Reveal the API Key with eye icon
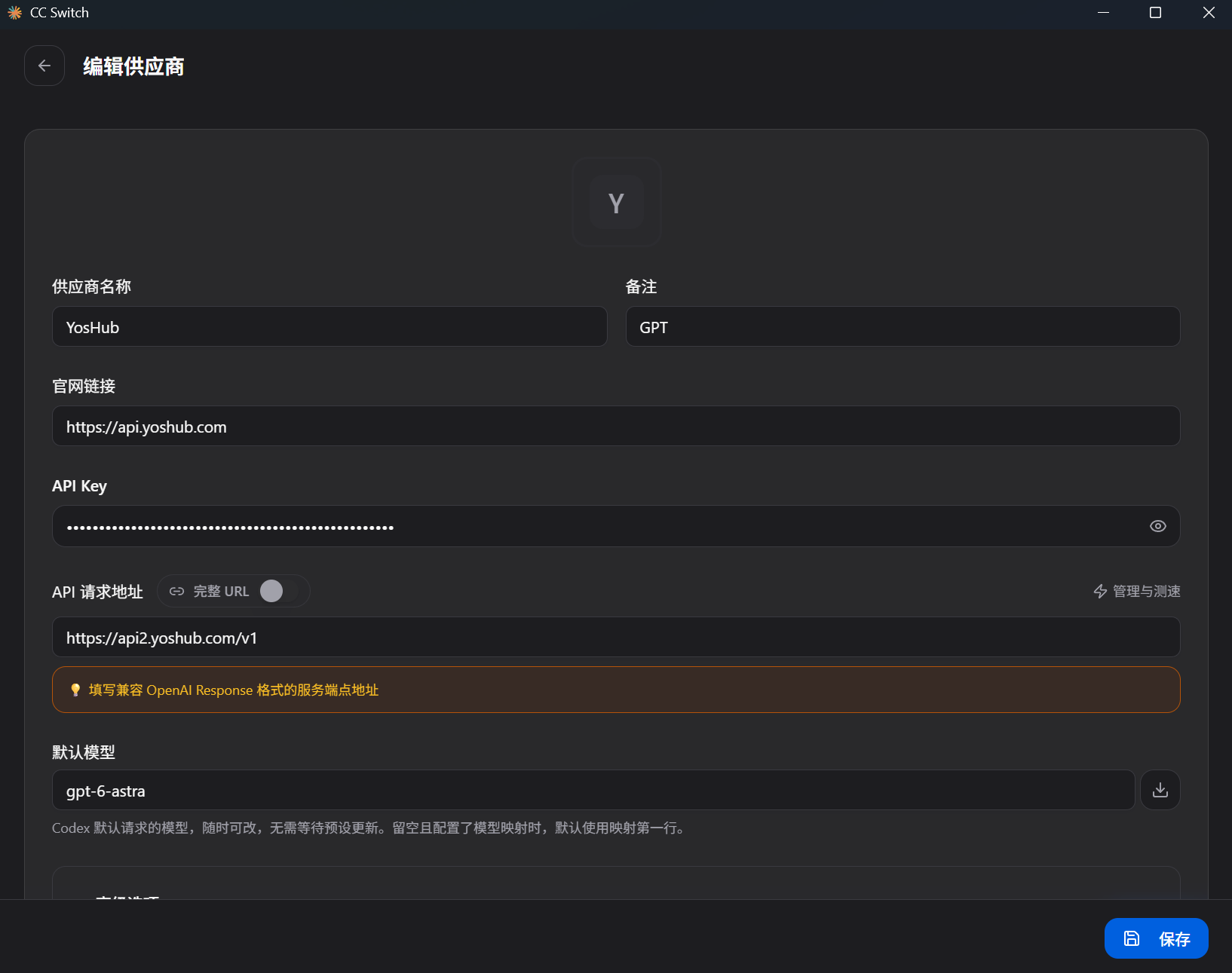This screenshot has width=1232, height=973. (x=1157, y=526)
